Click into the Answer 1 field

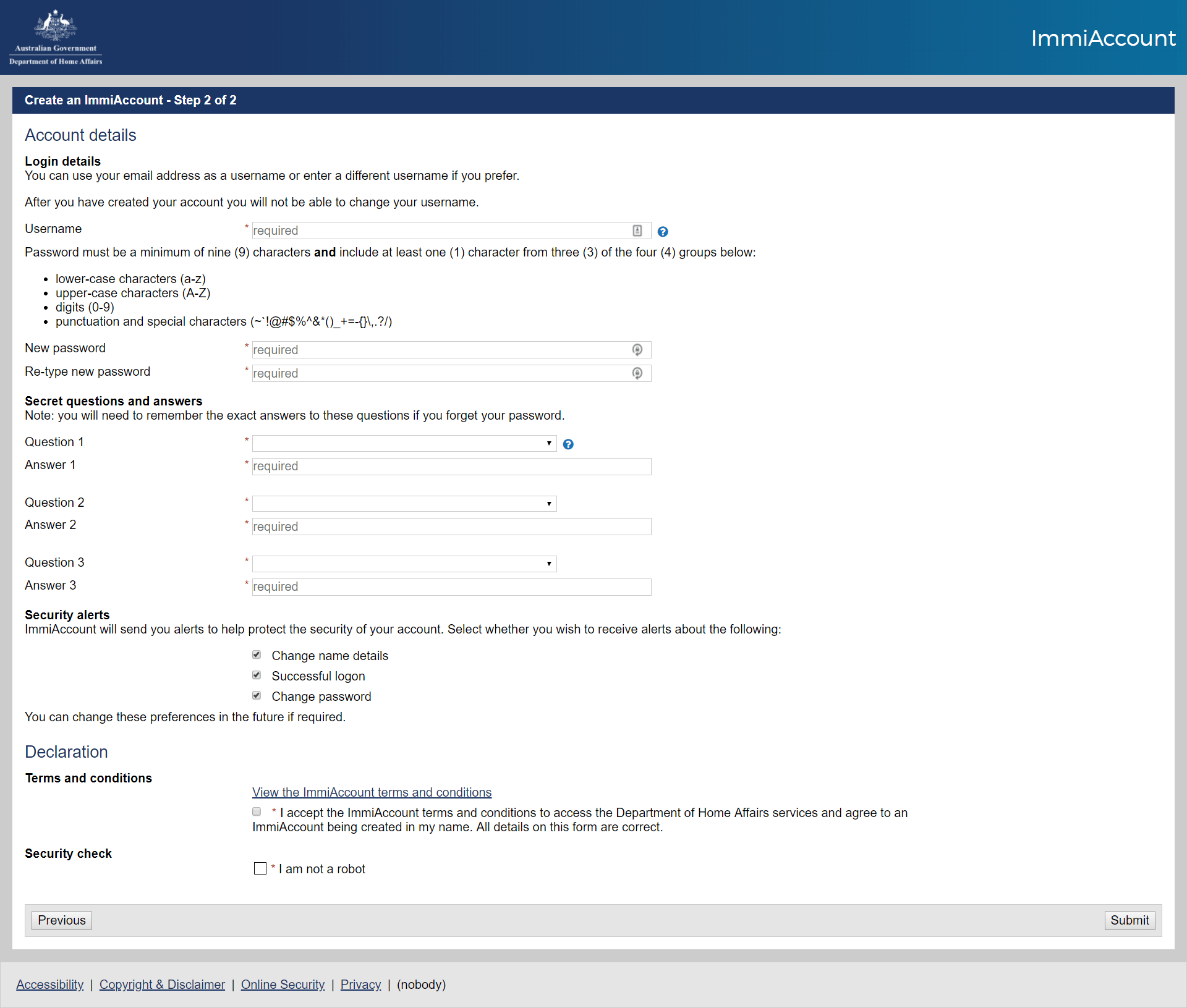[451, 467]
